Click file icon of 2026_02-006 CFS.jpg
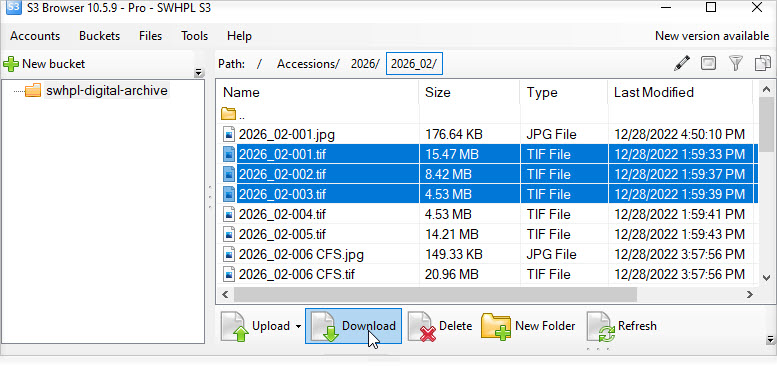Viewport: 777px width, 372px height. tap(228, 255)
